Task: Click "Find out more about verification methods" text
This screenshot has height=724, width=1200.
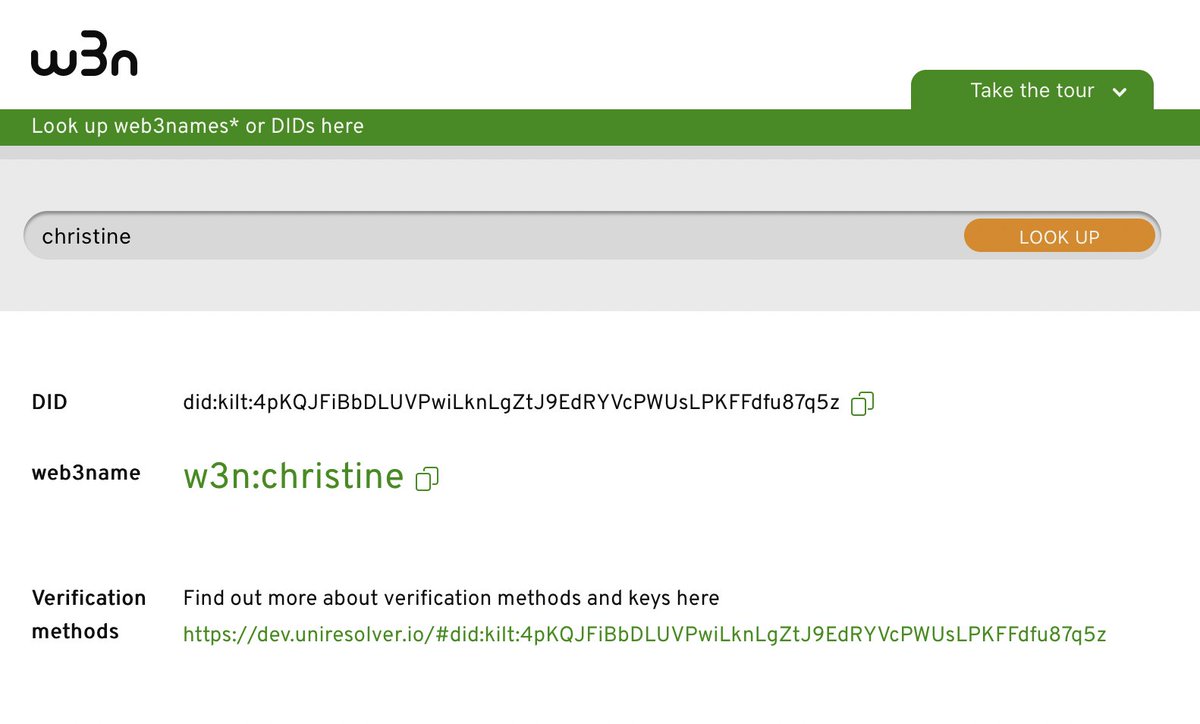Action: click(x=382, y=598)
